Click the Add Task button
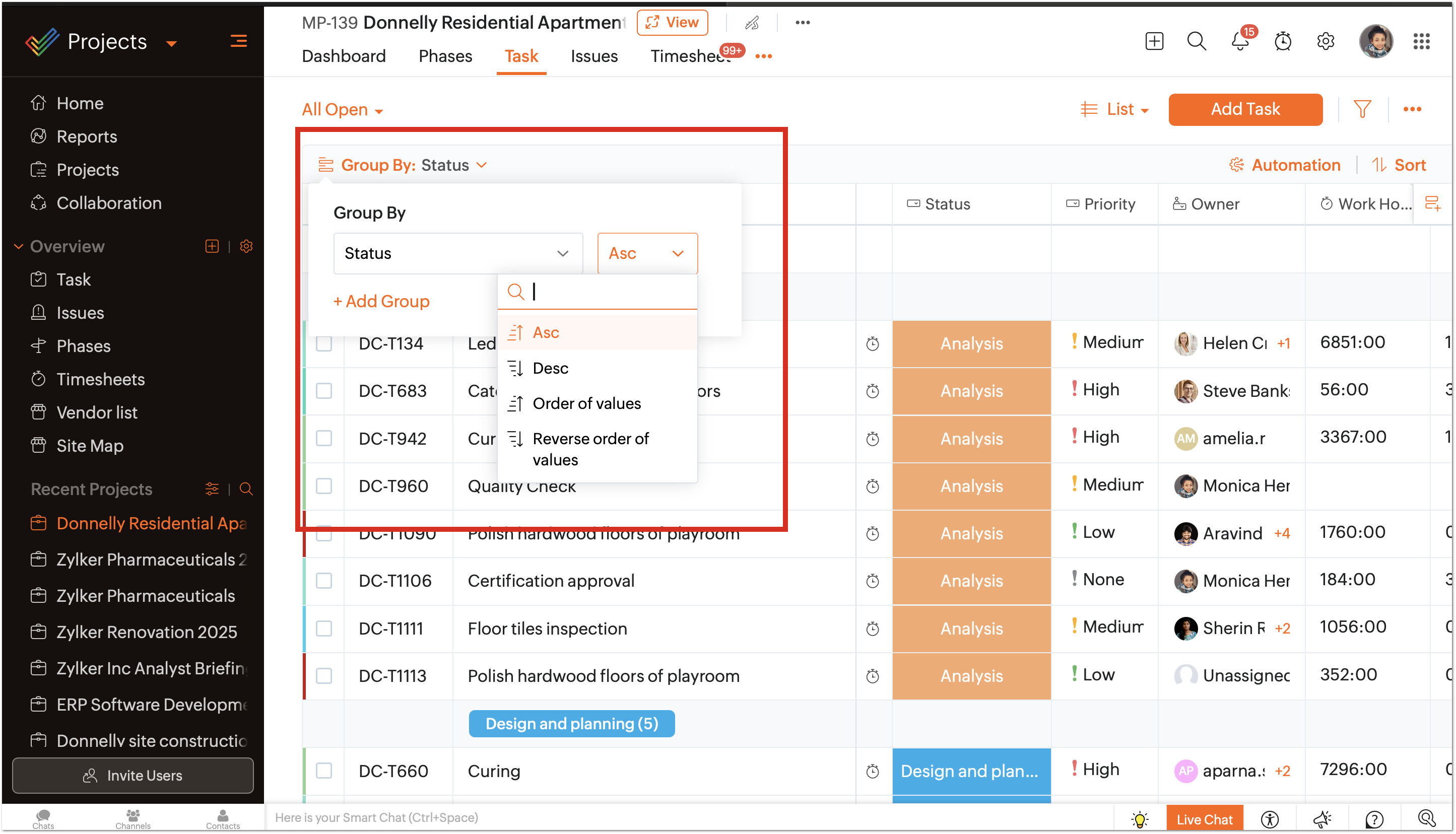The height and width of the screenshot is (834, 1456). point(1244,109)
